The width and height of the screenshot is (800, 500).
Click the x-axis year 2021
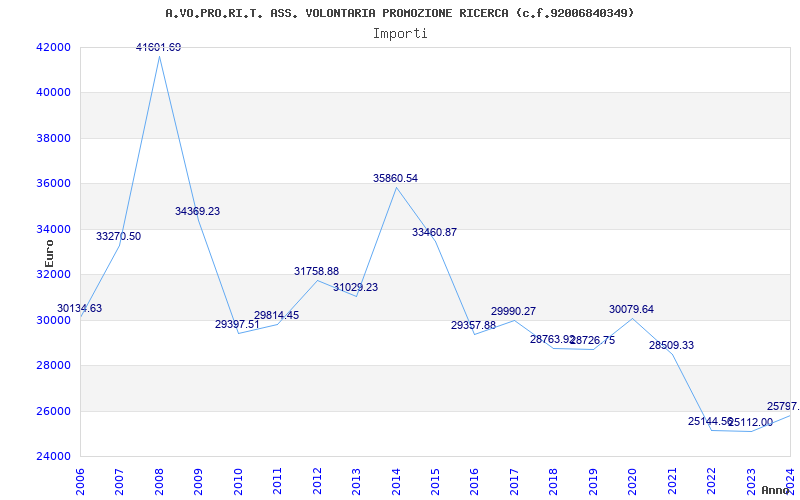tap(672, 481)
